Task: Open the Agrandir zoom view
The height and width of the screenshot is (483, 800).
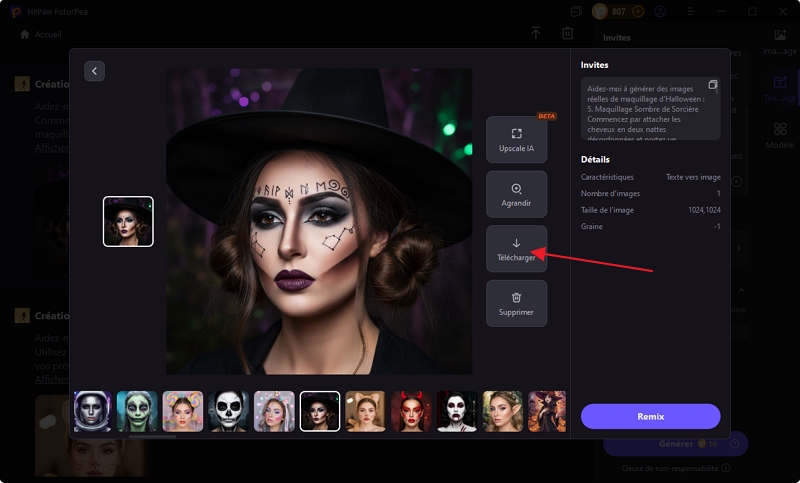Action: (516, 194)
